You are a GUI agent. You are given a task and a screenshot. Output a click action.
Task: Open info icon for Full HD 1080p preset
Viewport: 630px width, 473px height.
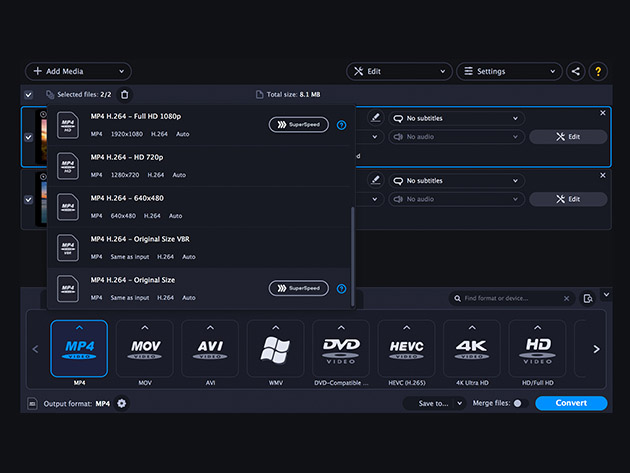click(341, 125)
